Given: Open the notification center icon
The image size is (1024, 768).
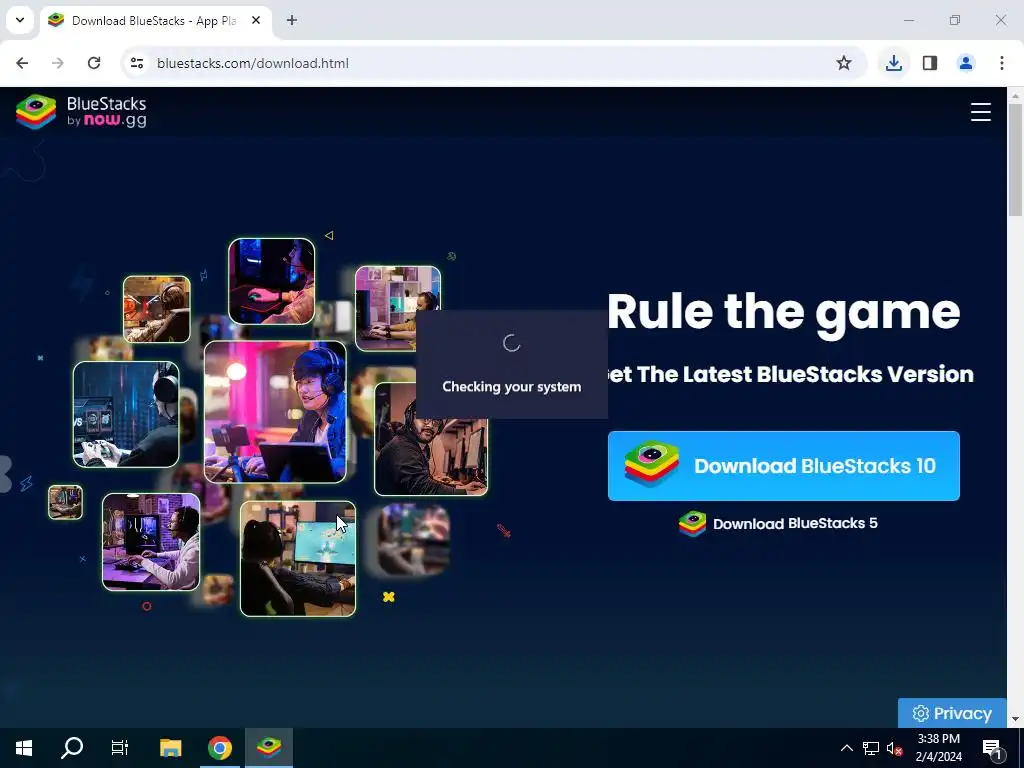Looking at the screenshot, I should pos(992,748).
